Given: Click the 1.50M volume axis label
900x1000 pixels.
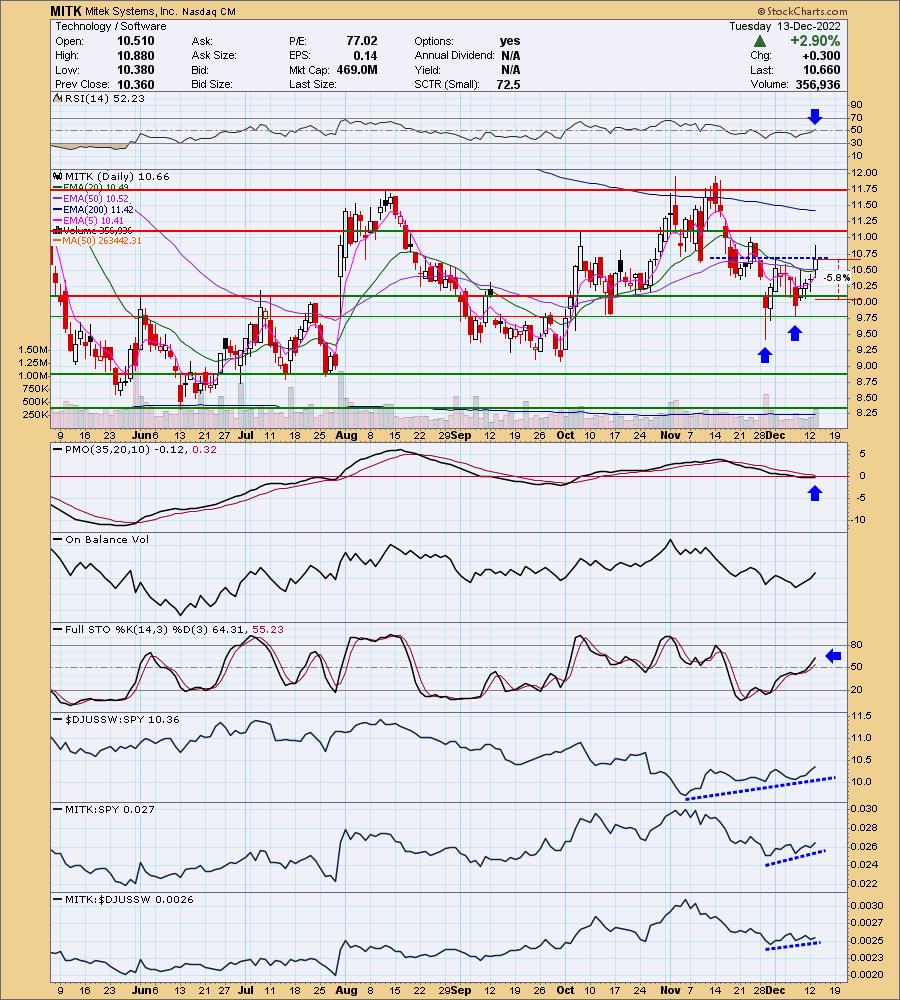Looking at the screenshot, I should point(33,349).
